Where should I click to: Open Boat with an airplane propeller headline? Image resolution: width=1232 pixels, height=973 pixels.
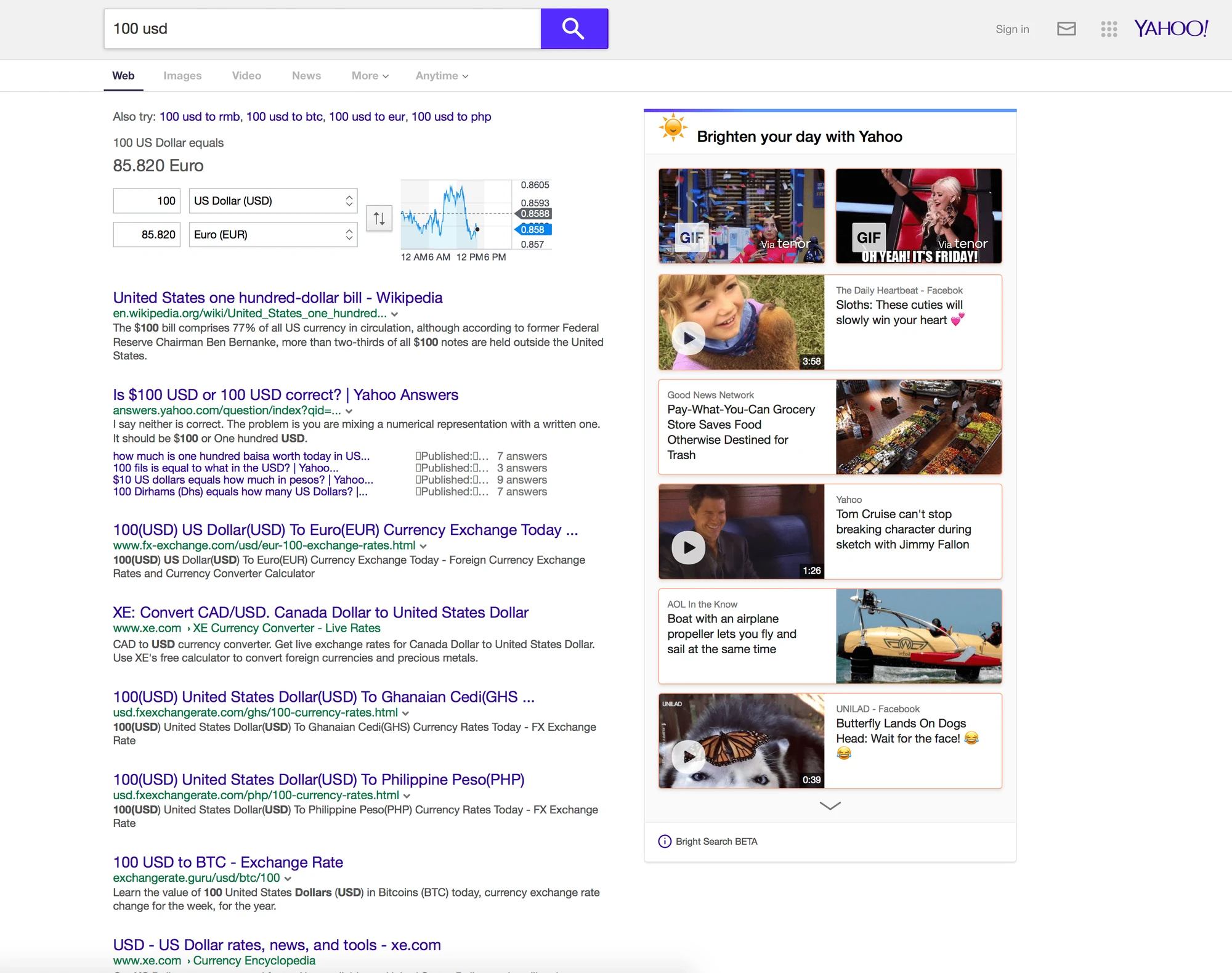[732, 633]
